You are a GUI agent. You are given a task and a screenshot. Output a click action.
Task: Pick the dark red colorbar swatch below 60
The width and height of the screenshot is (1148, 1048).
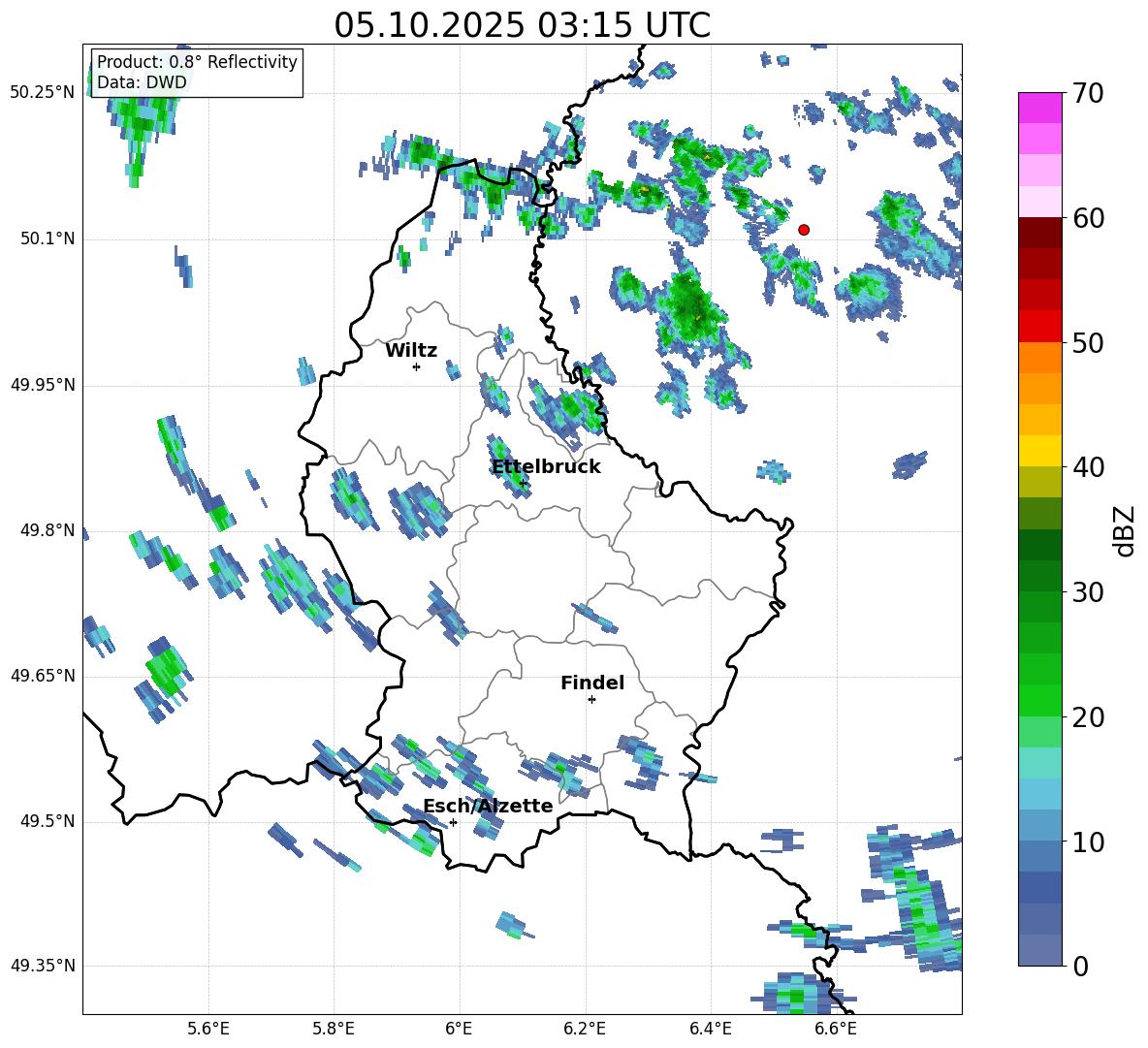(x=1040, y=233)
